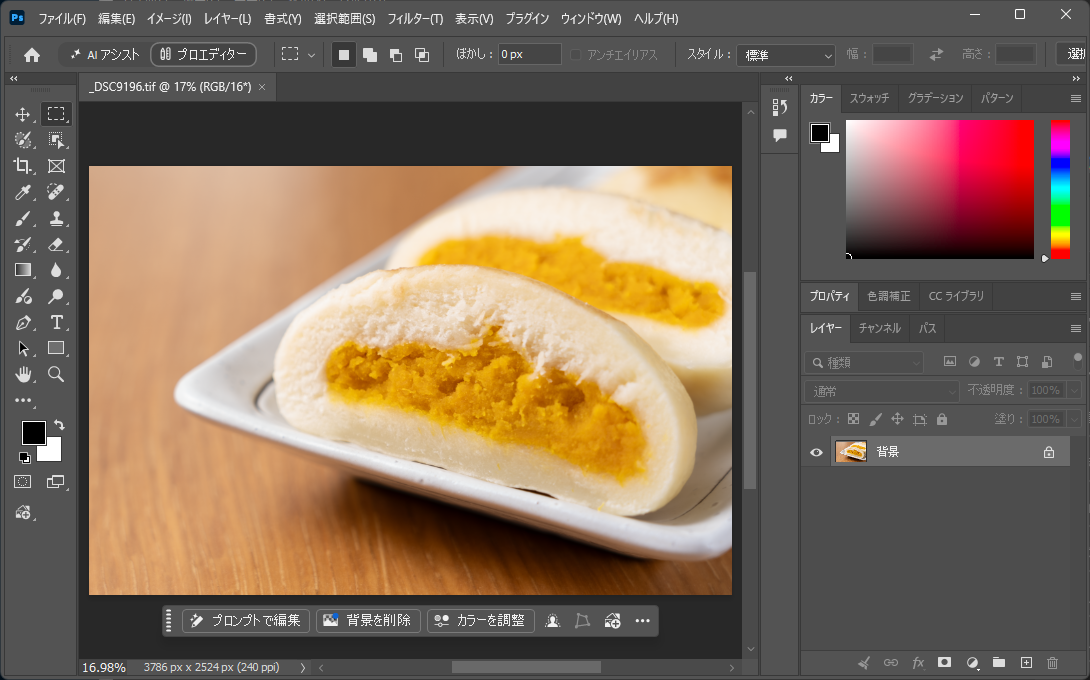Enable the アンチエイリアス checkbox
This screenshot has width=1090, height=680.
(576, 55)
